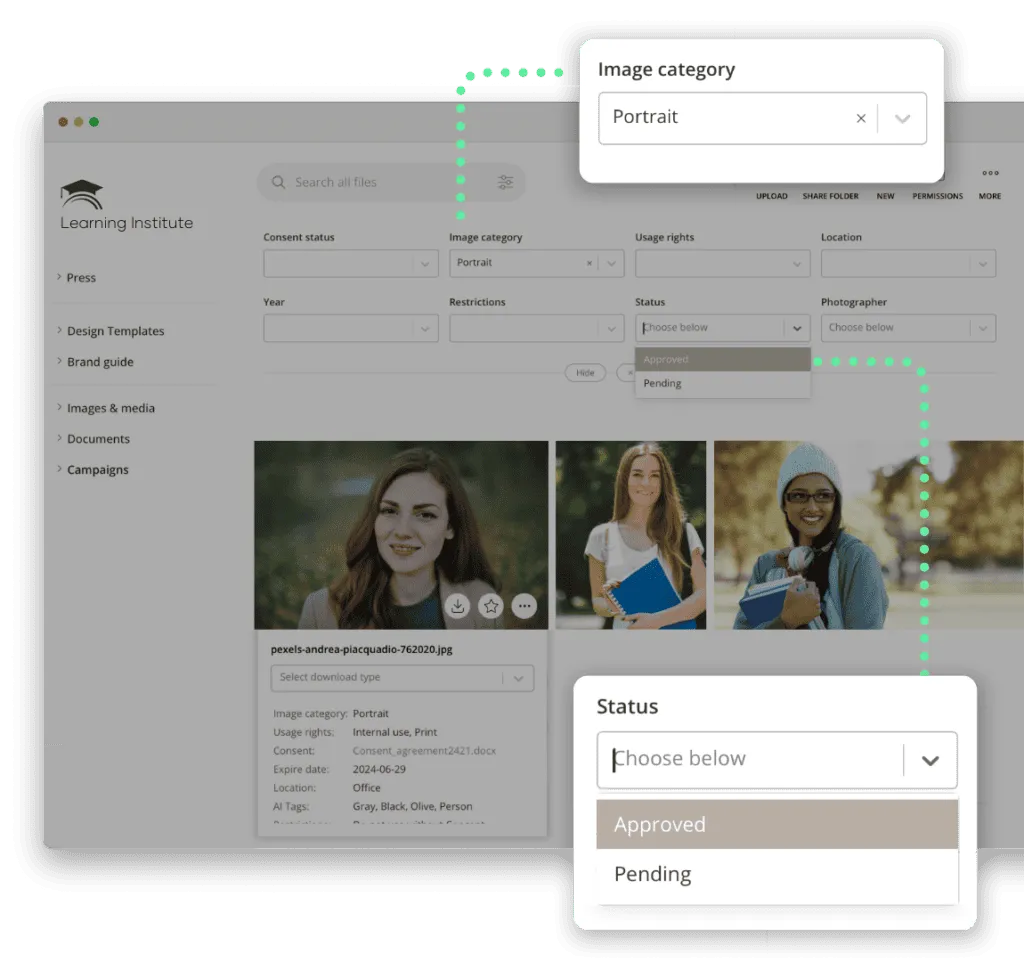
Task: Click the magnifier icon in the search bar
Action: [x=278, y=182]
